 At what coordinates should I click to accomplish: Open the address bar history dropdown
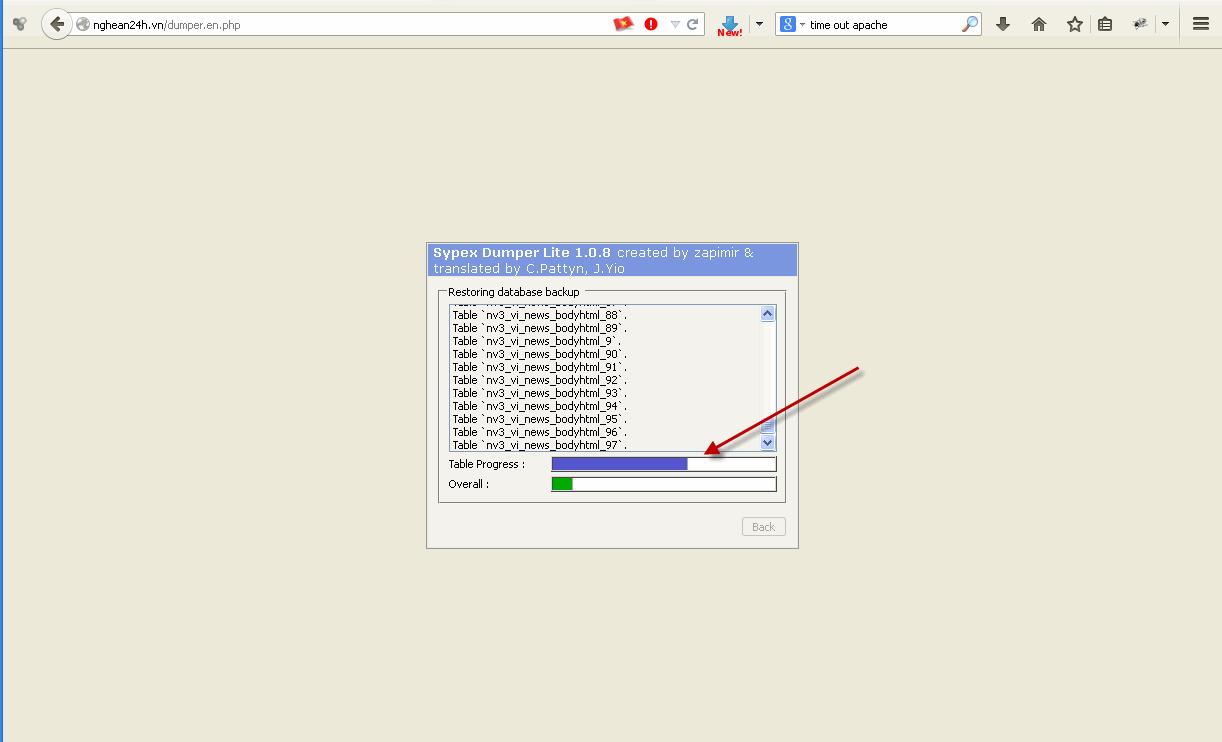click(x=675, y=24)
